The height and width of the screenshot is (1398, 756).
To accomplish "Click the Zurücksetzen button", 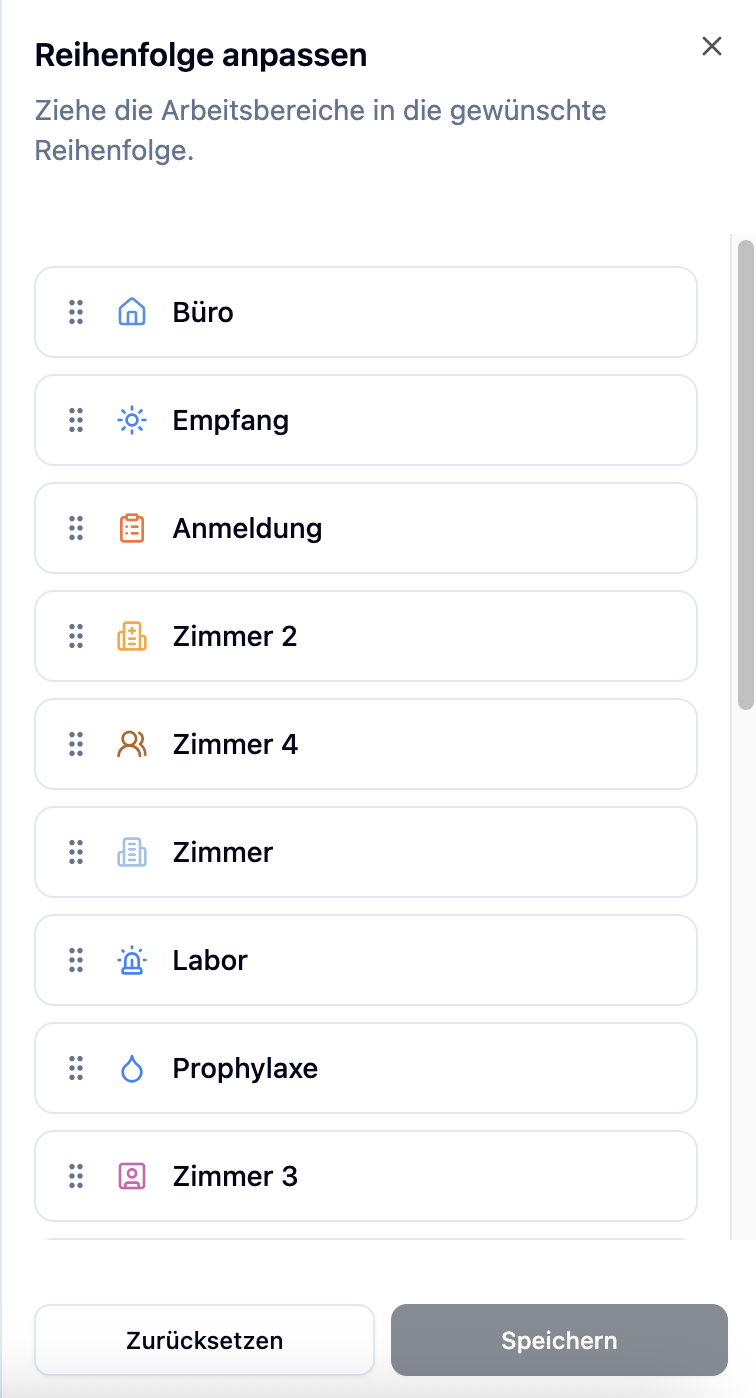I will [x=204, y=1340].
